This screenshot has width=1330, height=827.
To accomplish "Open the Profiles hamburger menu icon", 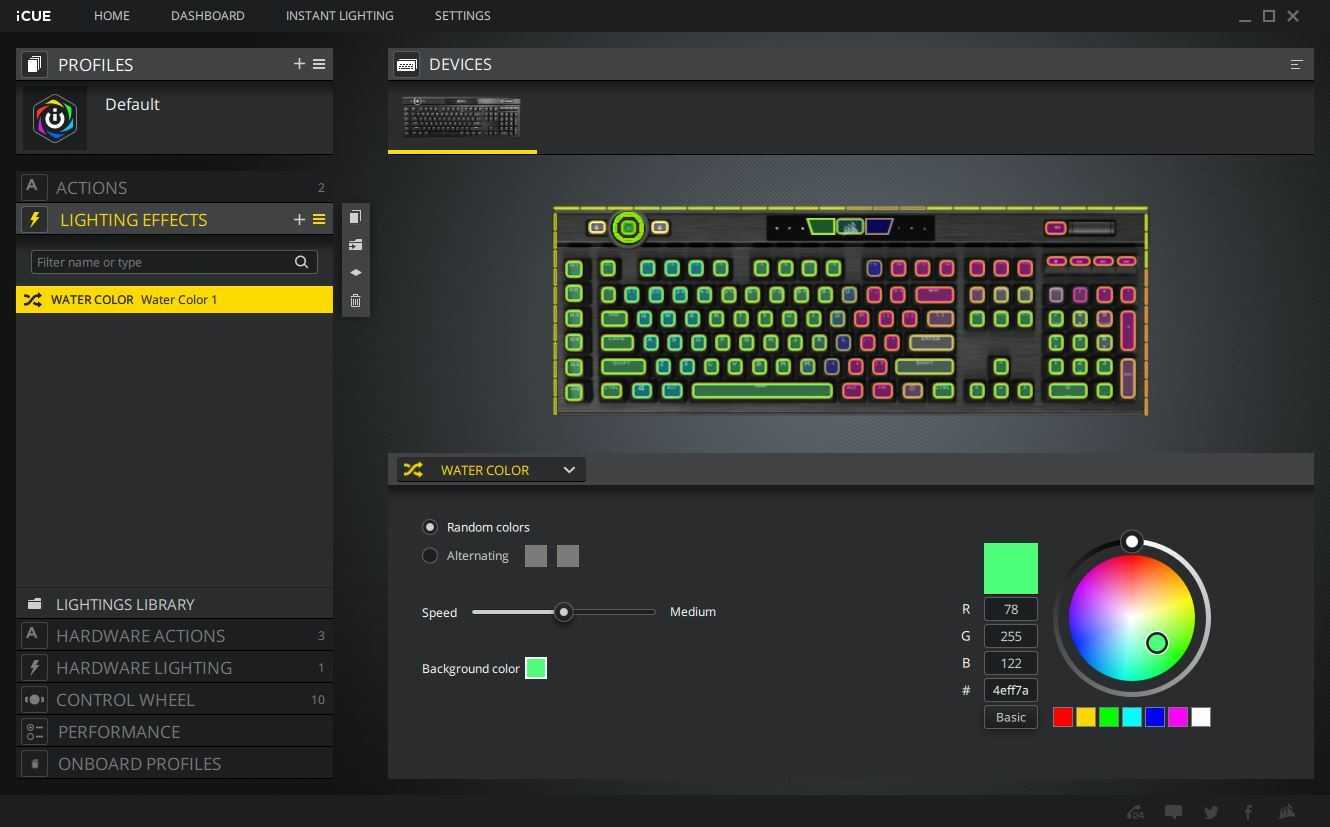I will pyautogui.click(x=319, y=64).
